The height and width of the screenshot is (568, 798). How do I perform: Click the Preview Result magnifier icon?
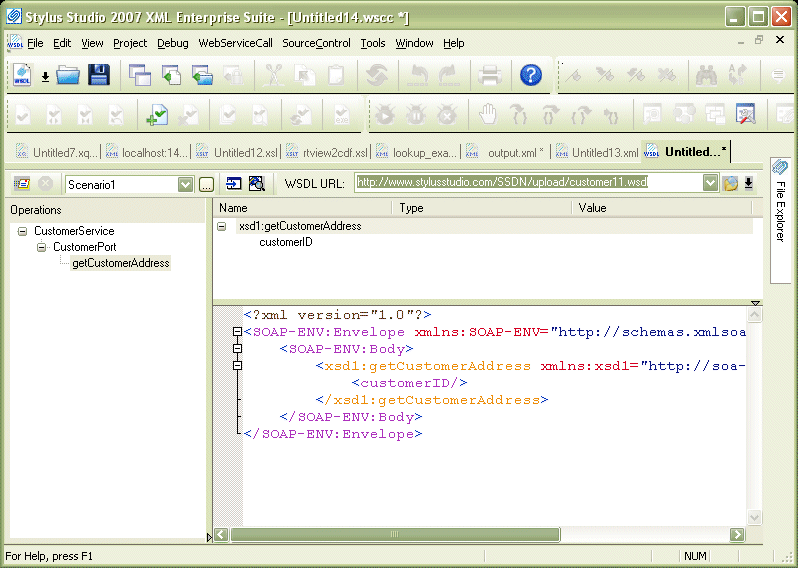tap(256, 184)
